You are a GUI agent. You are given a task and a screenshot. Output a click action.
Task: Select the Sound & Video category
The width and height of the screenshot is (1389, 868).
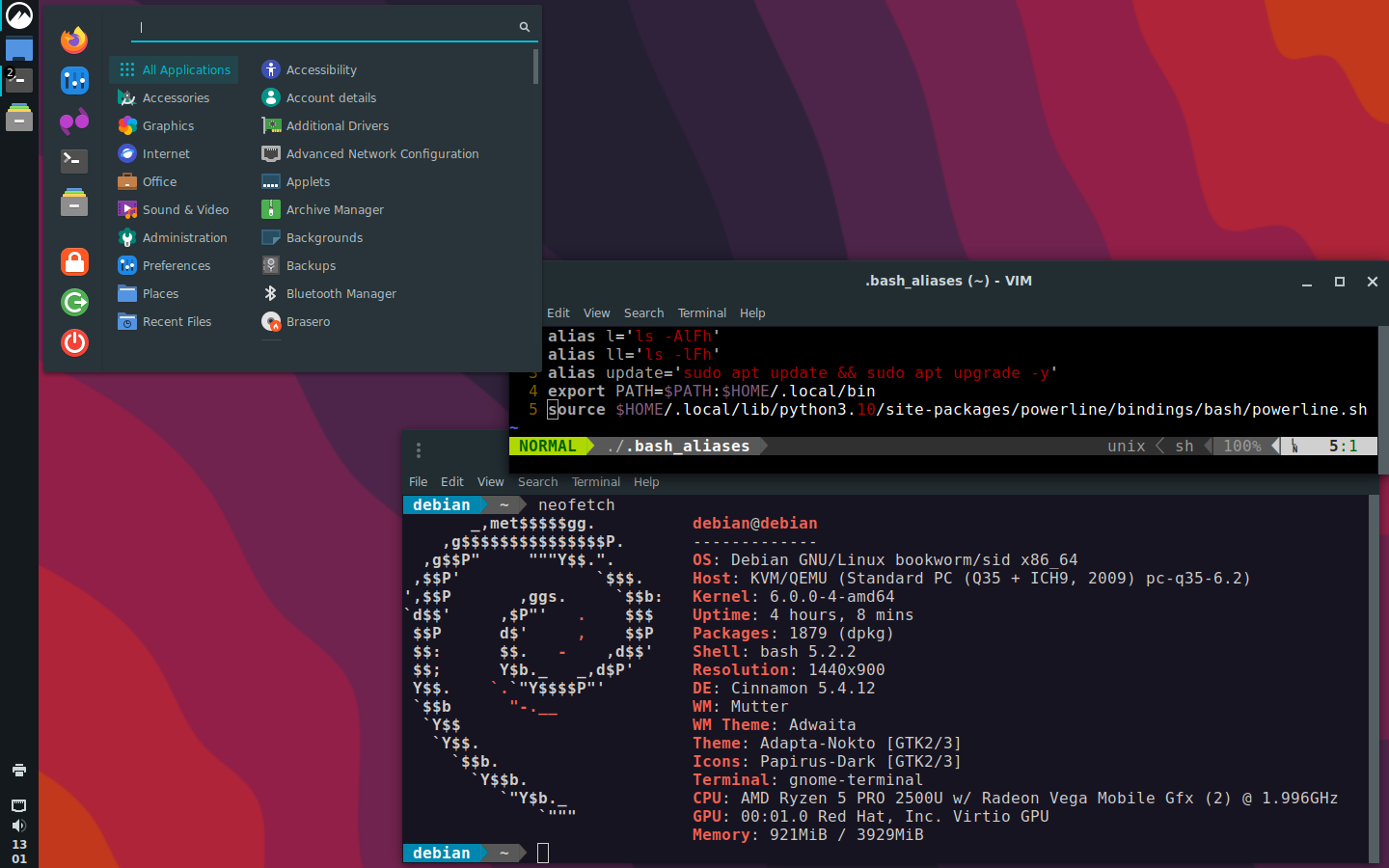click(175, 209)
